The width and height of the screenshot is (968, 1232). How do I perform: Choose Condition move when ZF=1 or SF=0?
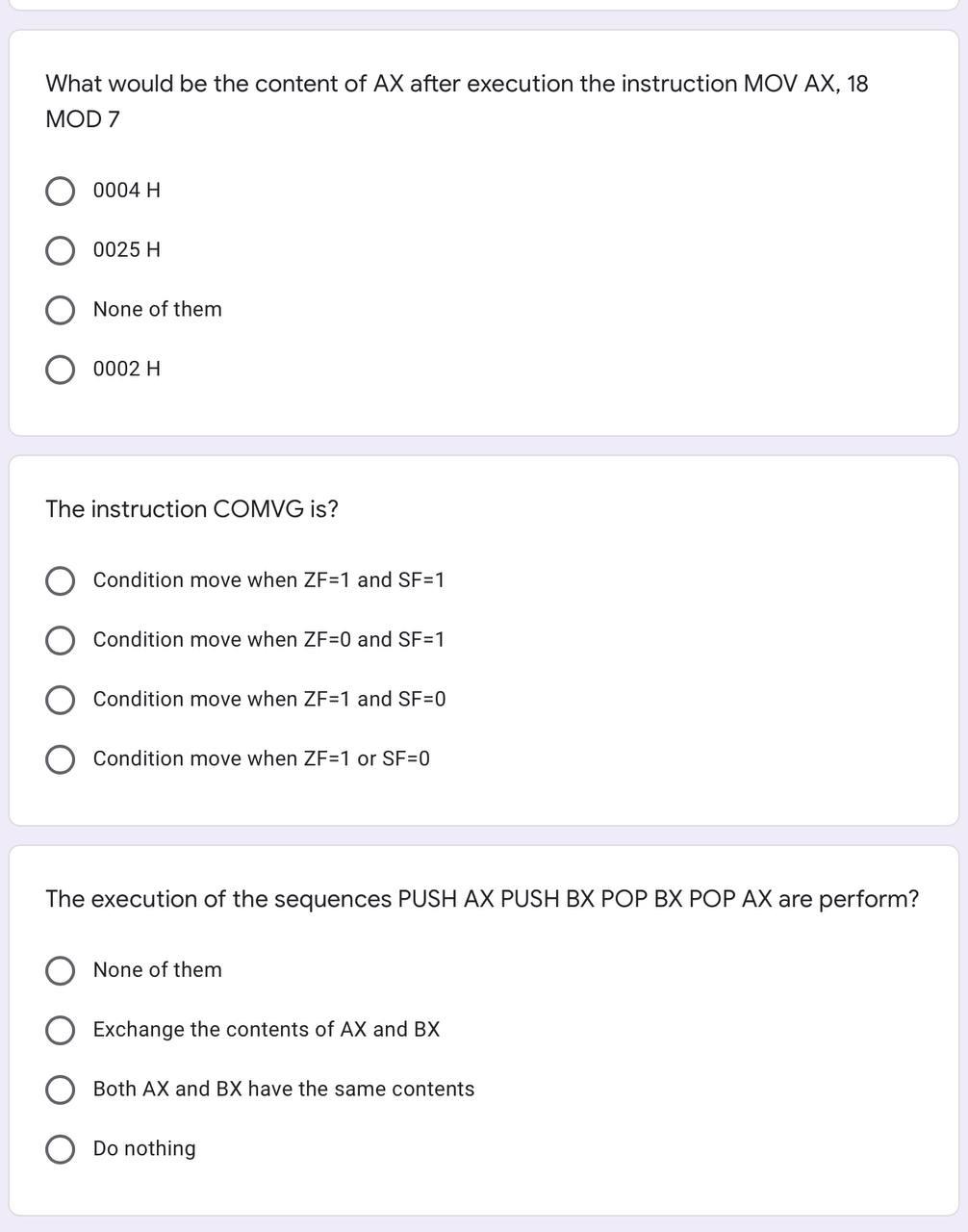click(x=61, y=759)
